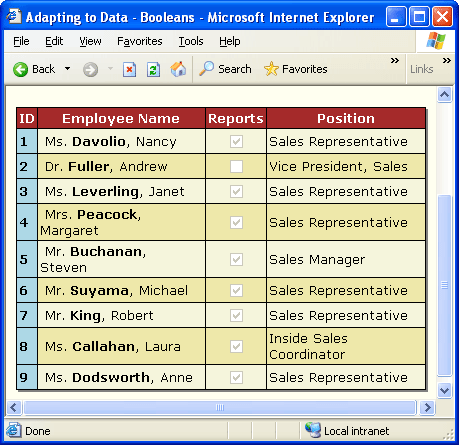Screen dimensions: 459x445
Task: Toggle Reports checkbox for Peacock, Margaret
Action: 236,222
